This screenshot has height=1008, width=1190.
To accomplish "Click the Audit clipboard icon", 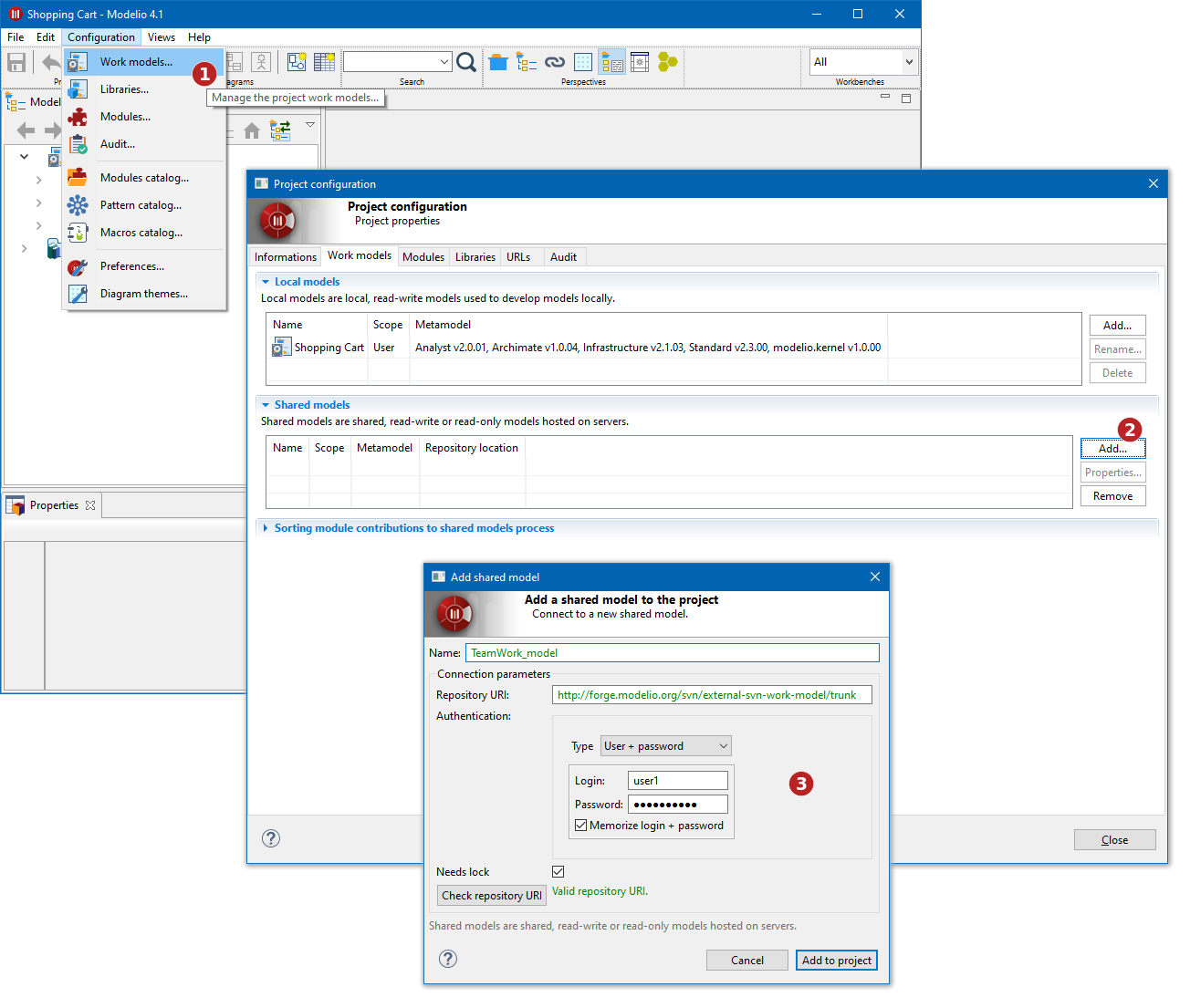I will (78, 144).
